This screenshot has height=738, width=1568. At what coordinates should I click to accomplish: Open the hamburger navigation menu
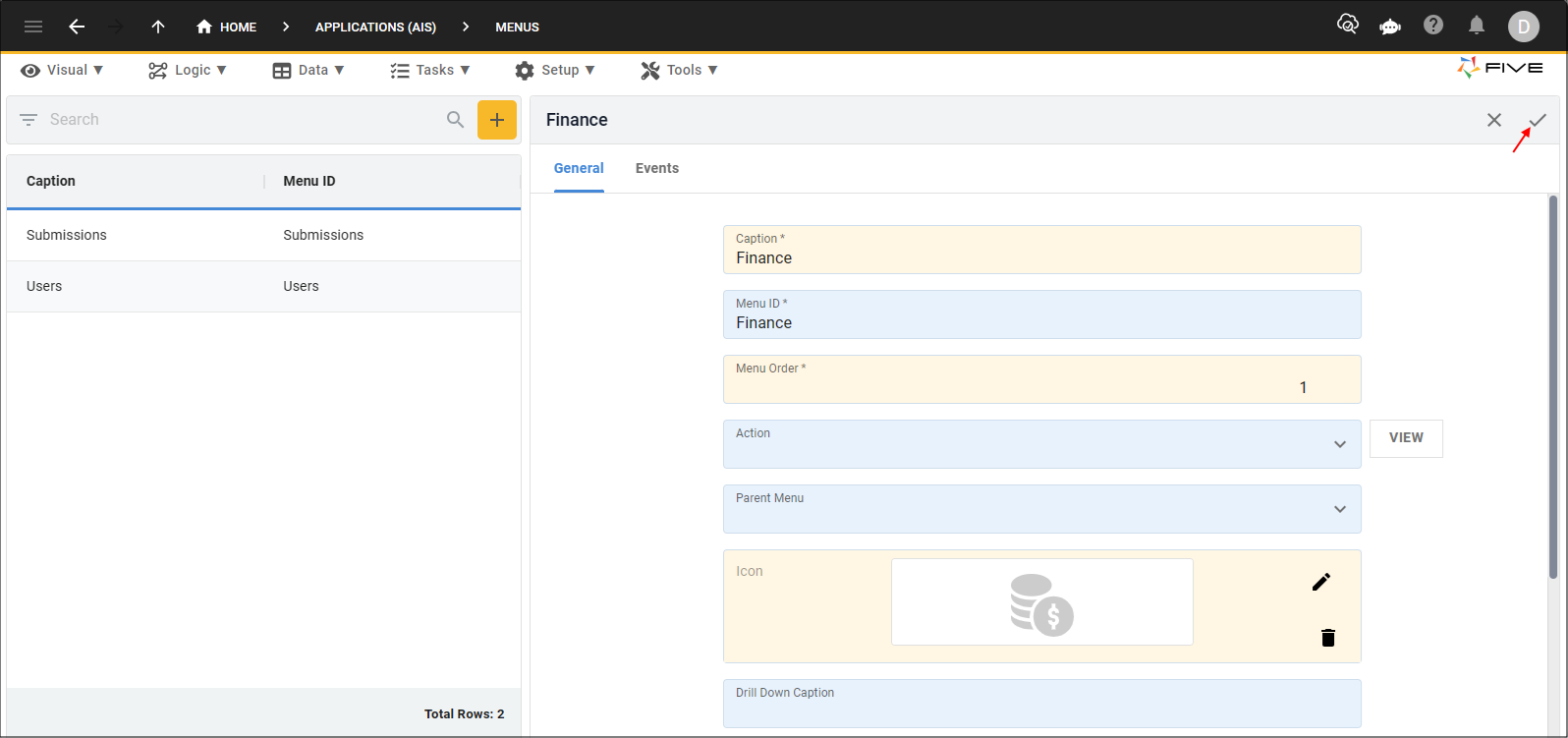(33, 27)
